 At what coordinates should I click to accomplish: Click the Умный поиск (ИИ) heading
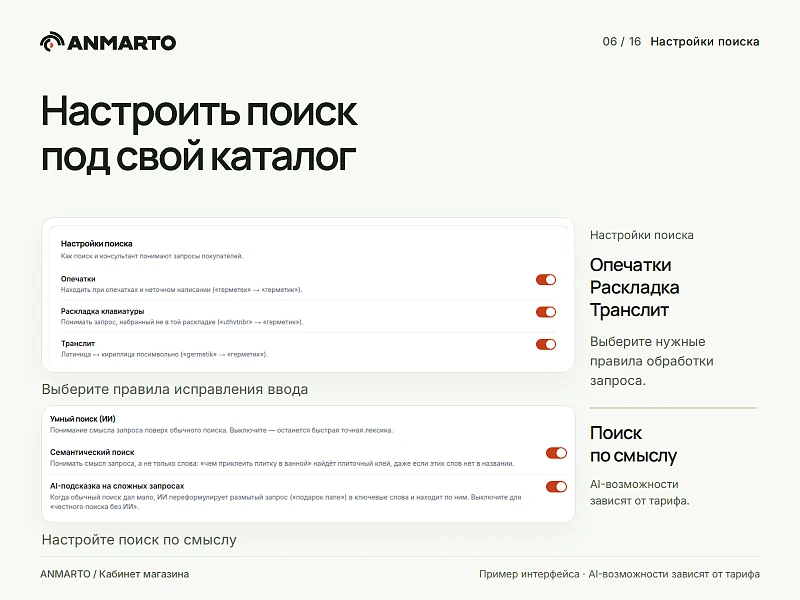tap(83, 419)
